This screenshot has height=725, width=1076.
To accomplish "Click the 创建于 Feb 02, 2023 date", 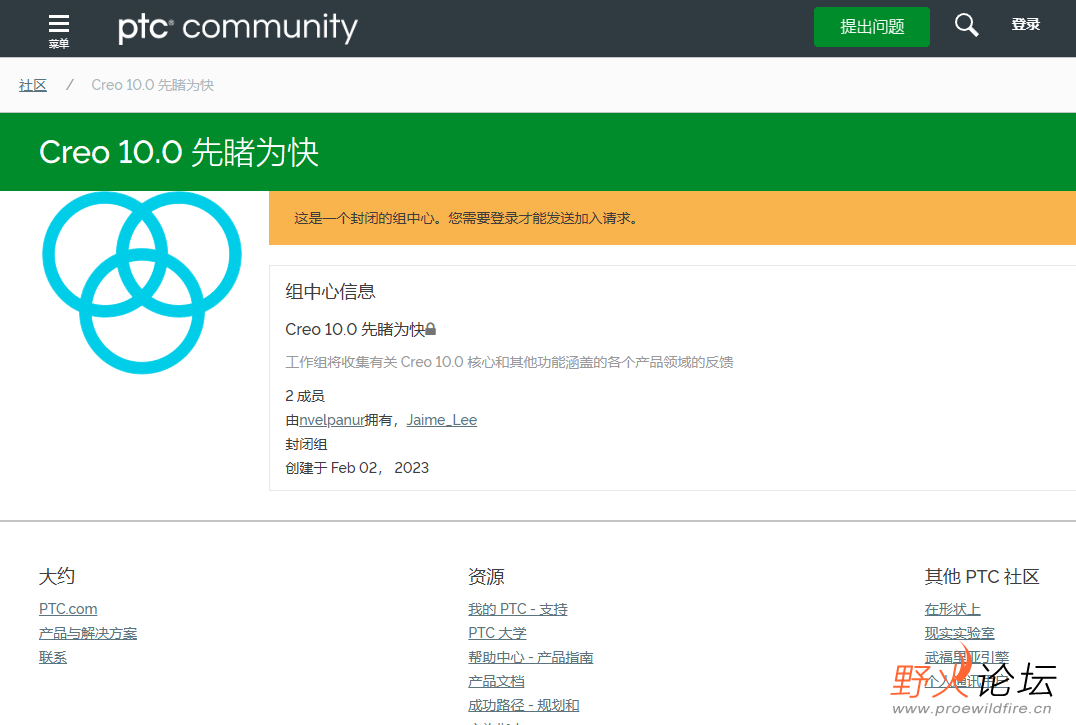I will 357,468.
